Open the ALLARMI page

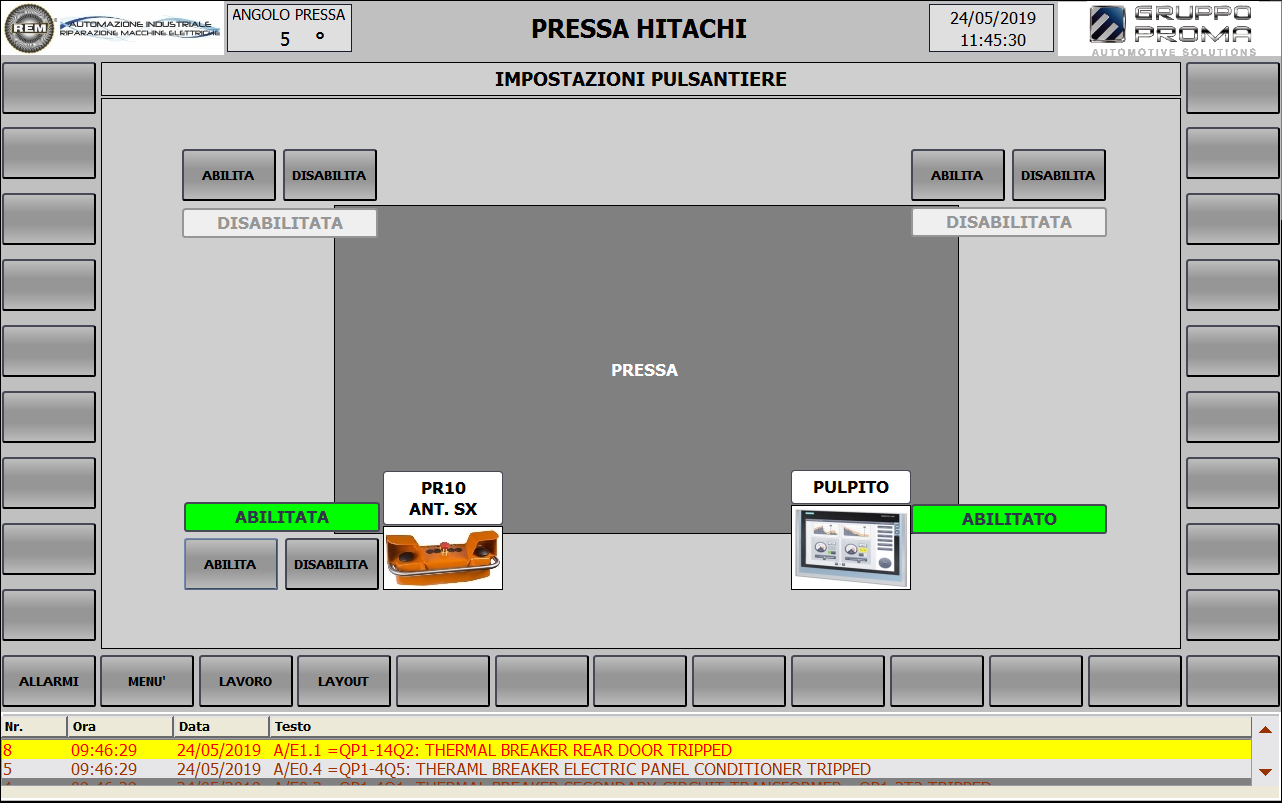tap(49, 681)
